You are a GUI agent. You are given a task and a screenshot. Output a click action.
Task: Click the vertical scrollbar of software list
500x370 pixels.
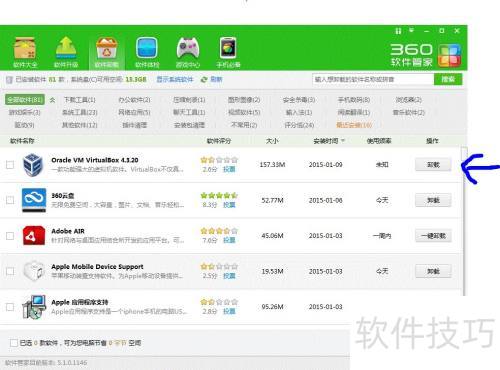click(464, 220)
